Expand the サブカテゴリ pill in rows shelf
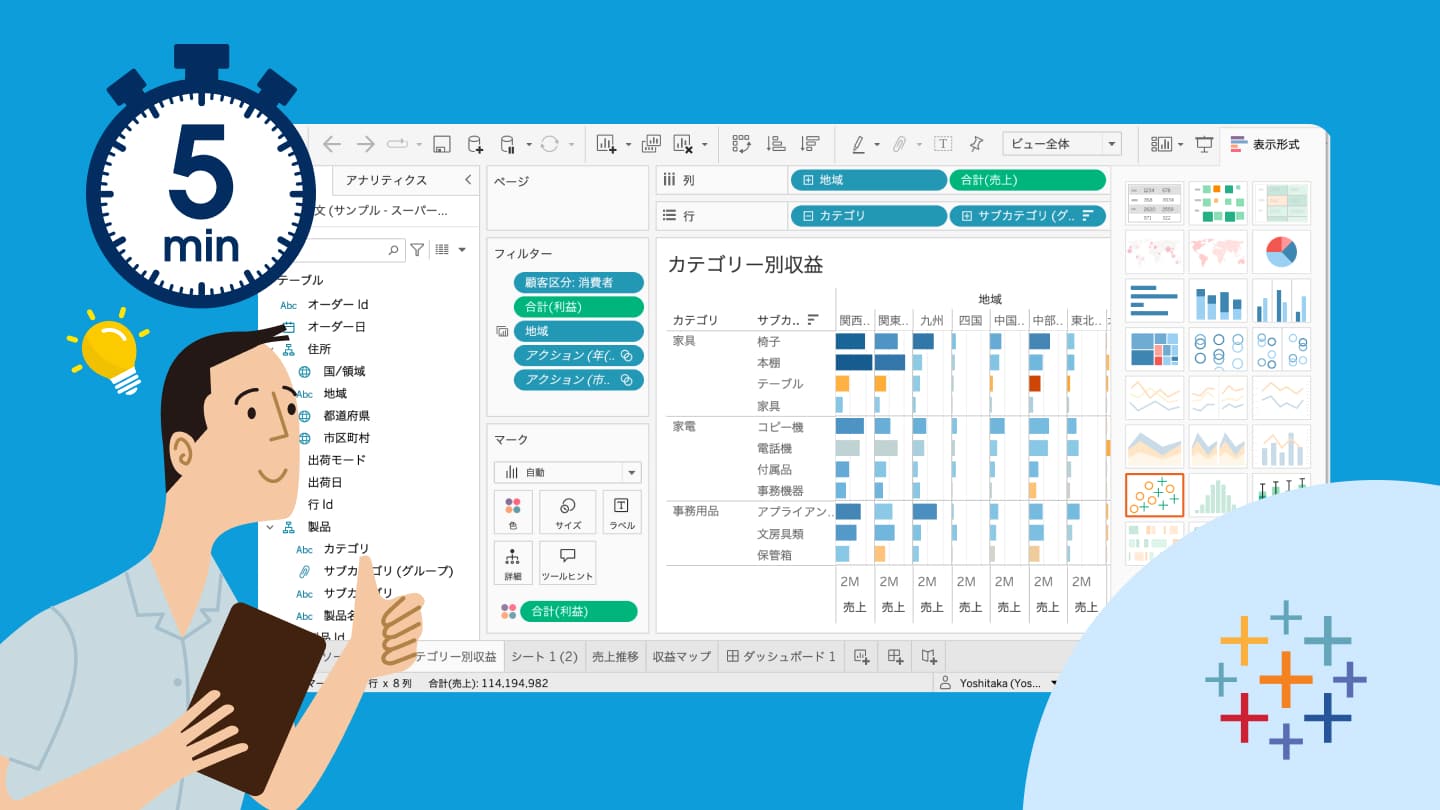Screen dimensions: 1440x810 coord(967,215)
